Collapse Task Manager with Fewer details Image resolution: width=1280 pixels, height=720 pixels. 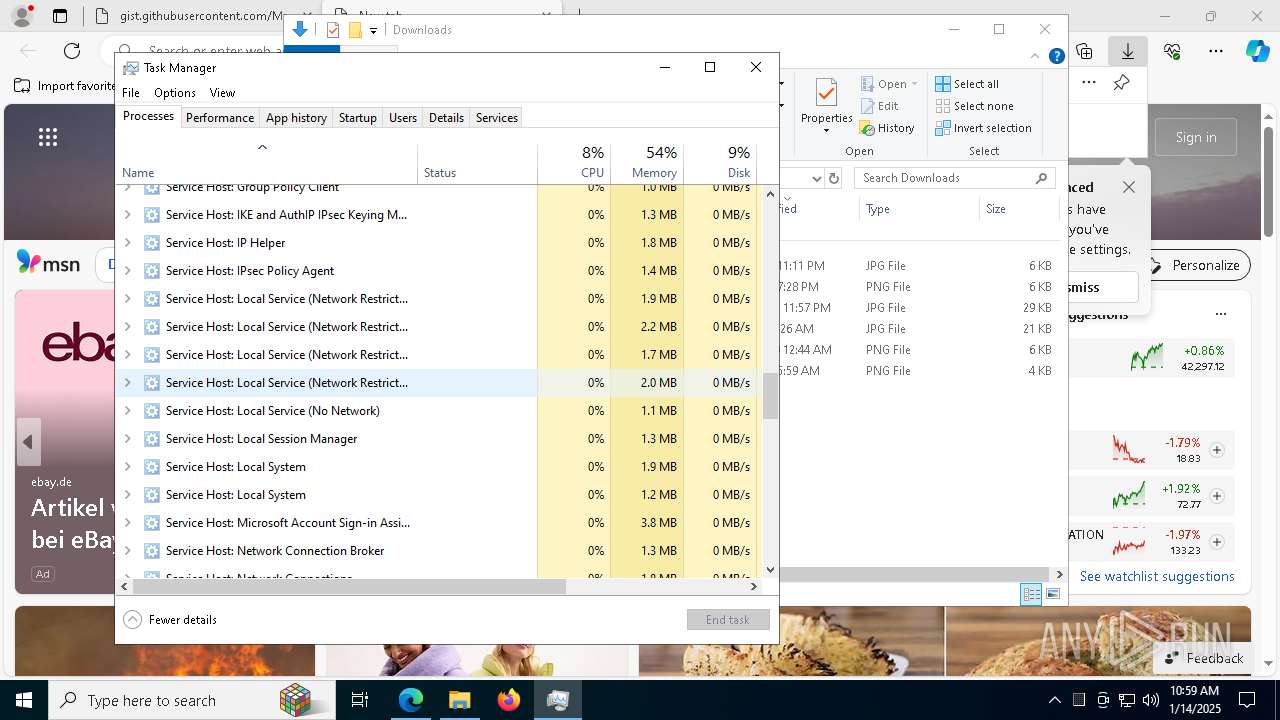tap(170, 620)
